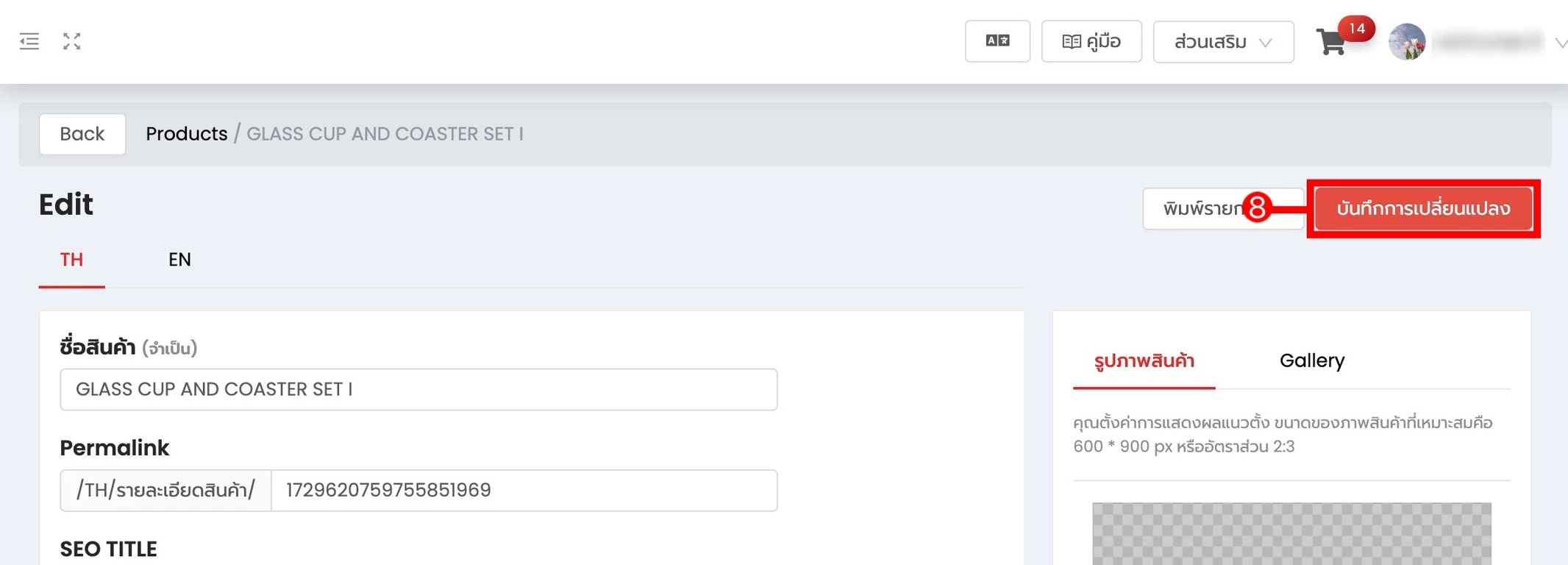Toggle fullscreen mode icon
Image resolution: width=1568 pixels, height=565 pixels.
pyautogui.click(x=71, y=41)
